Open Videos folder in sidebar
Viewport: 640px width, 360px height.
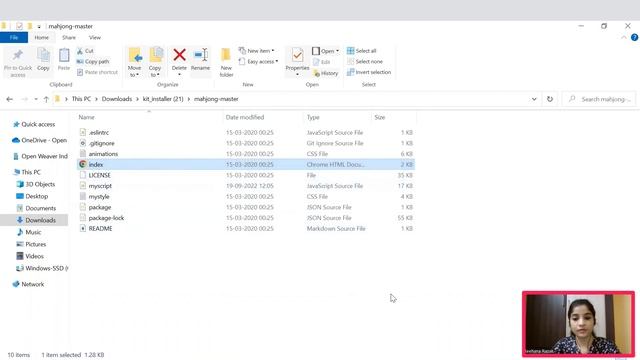[30, 256]
